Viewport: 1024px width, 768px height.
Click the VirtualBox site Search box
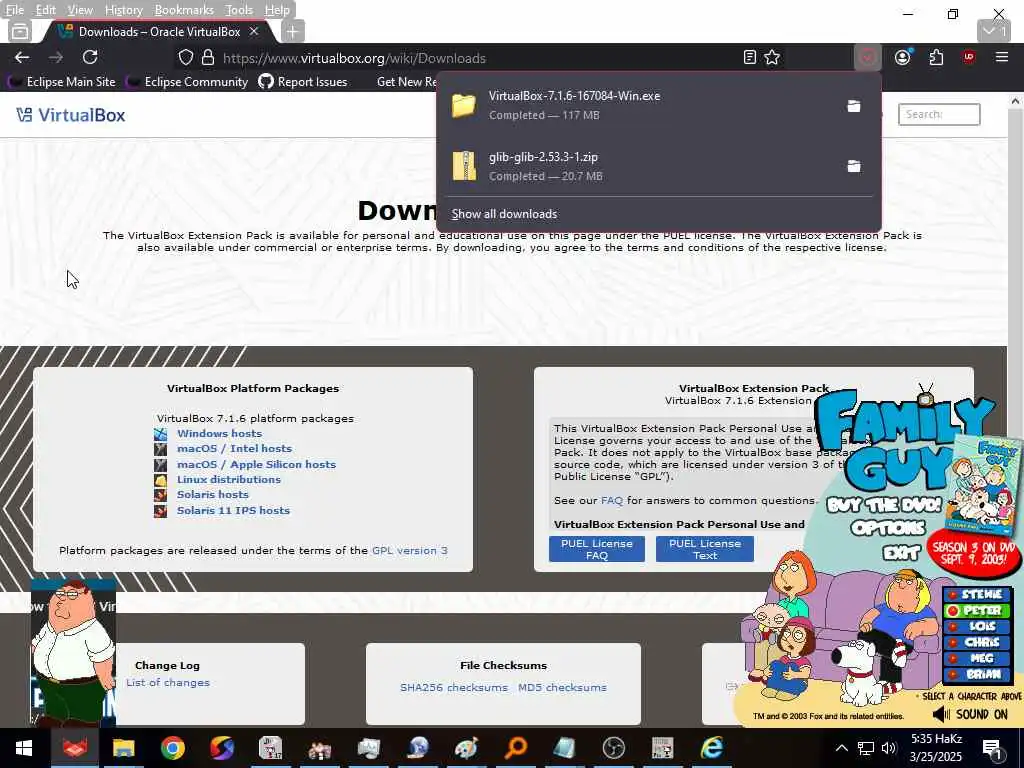pos(938,114)
